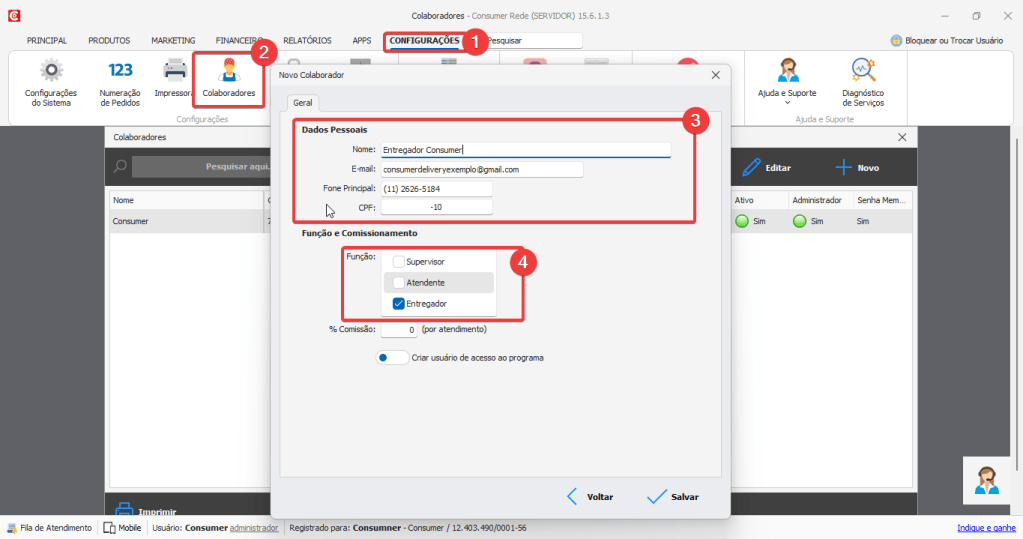Expand the Ajuda e Suporte dropdown
The width and height of the screenshot is (1023, 539).
(787, 102)
